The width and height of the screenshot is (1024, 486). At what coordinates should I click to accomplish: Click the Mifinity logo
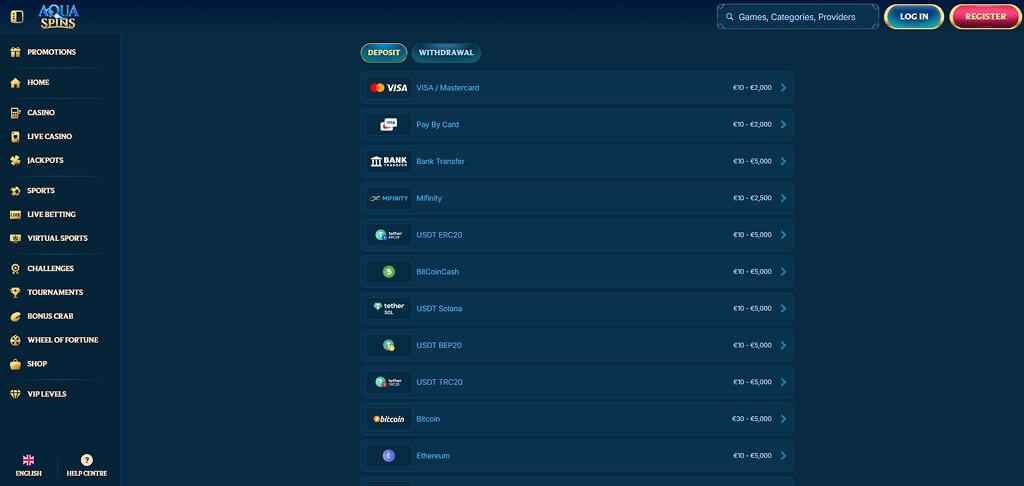point(389,198)
